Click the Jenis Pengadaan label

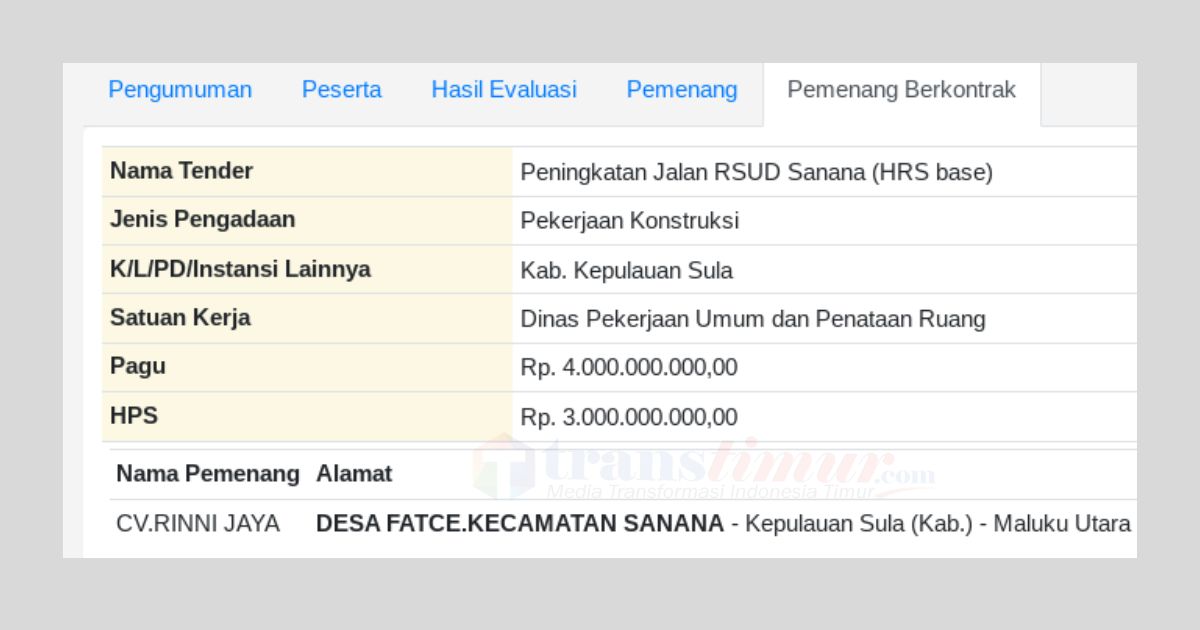(x=202, y=219)
